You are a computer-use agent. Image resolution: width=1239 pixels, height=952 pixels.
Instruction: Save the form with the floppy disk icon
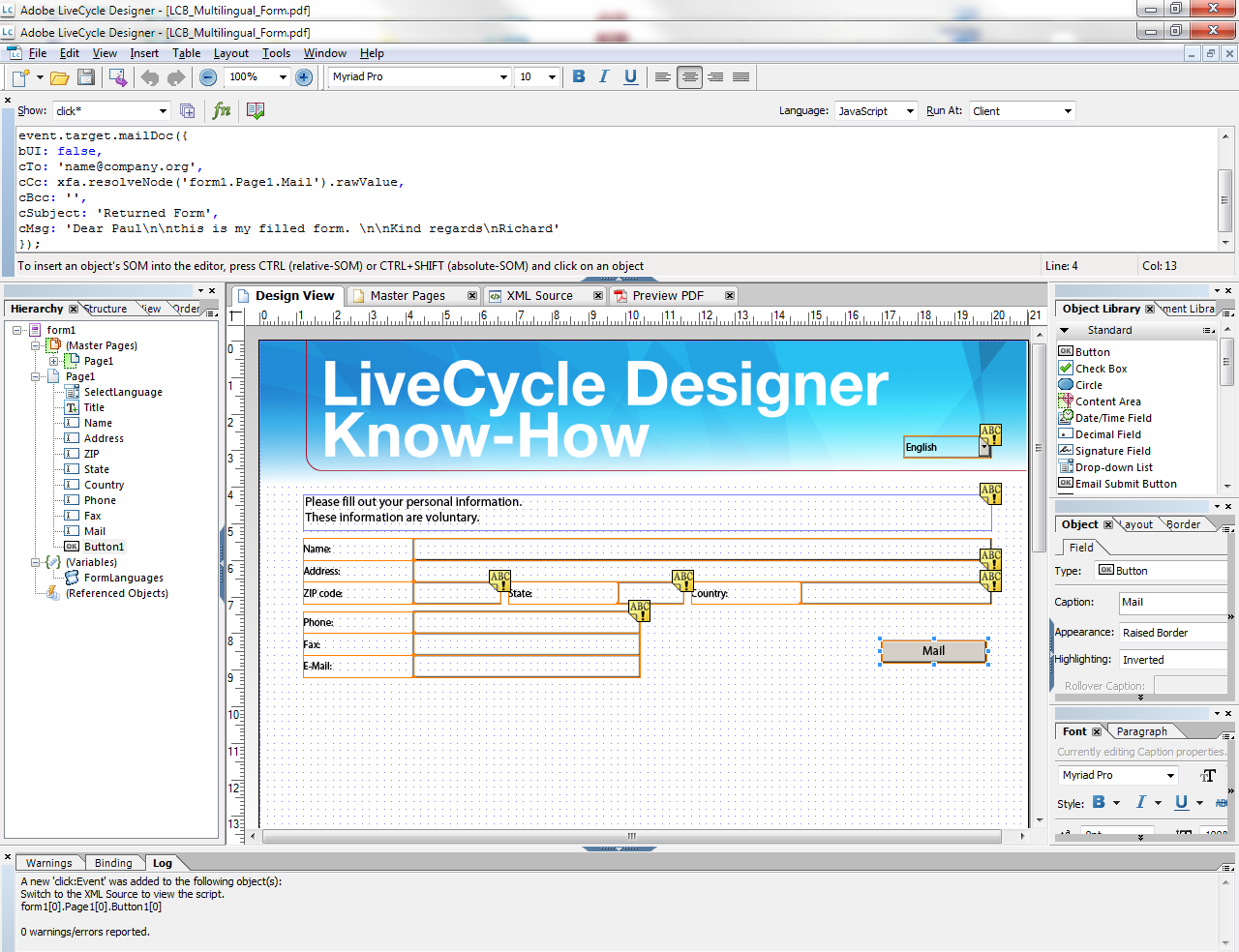click(x=86, y=77)
